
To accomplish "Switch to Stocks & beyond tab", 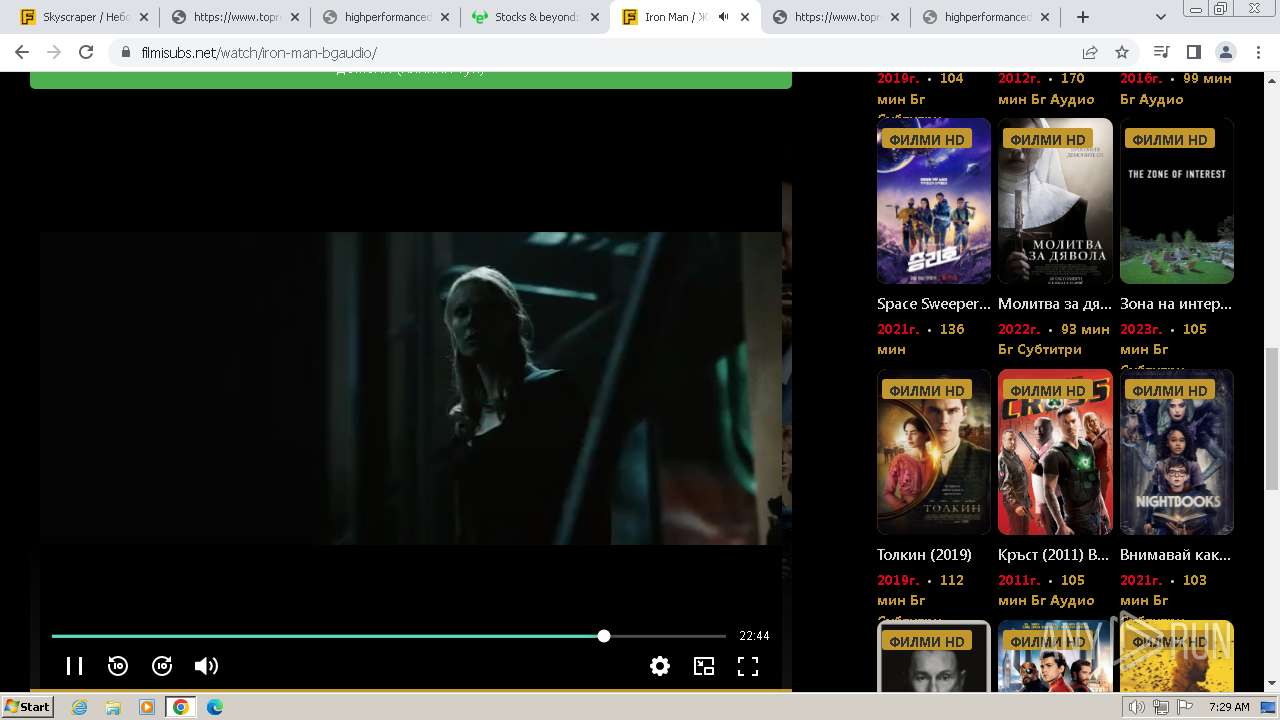I will [533, 17].
